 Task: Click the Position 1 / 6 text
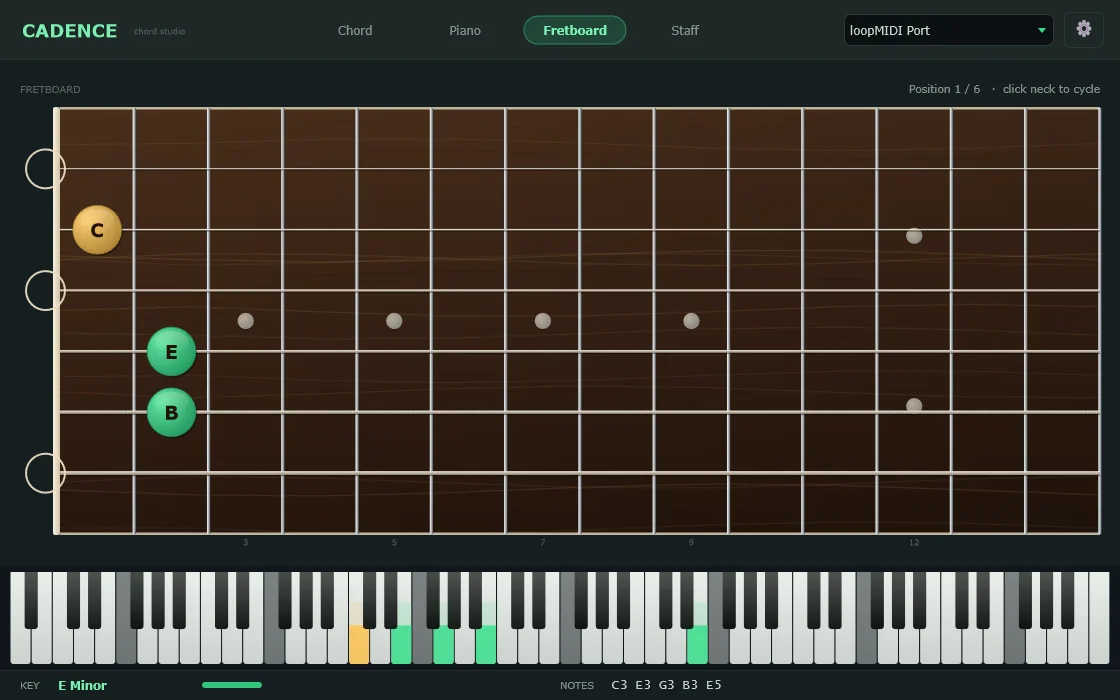(x=944, y=89)
